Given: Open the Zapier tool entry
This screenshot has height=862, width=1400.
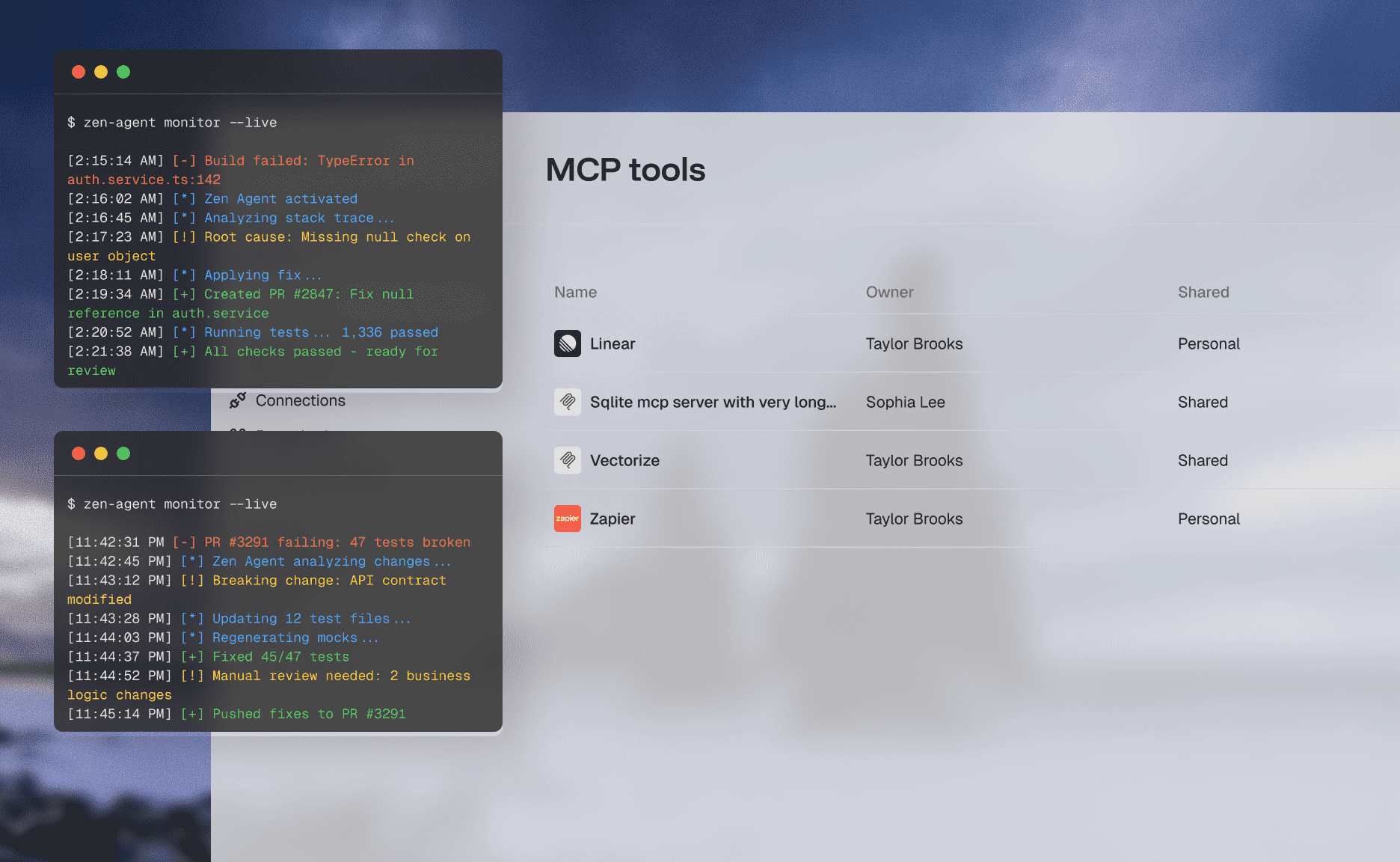Looking at the screenshot, I should tap(612, 519).
